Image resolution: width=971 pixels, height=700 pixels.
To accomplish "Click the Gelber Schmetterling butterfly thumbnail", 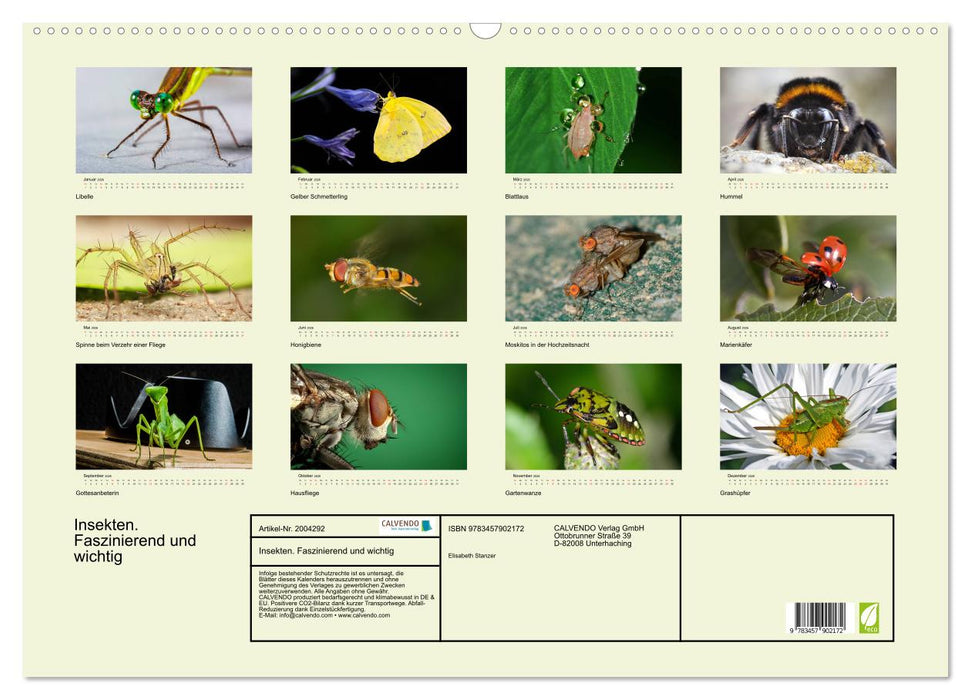I will [378, 122].
